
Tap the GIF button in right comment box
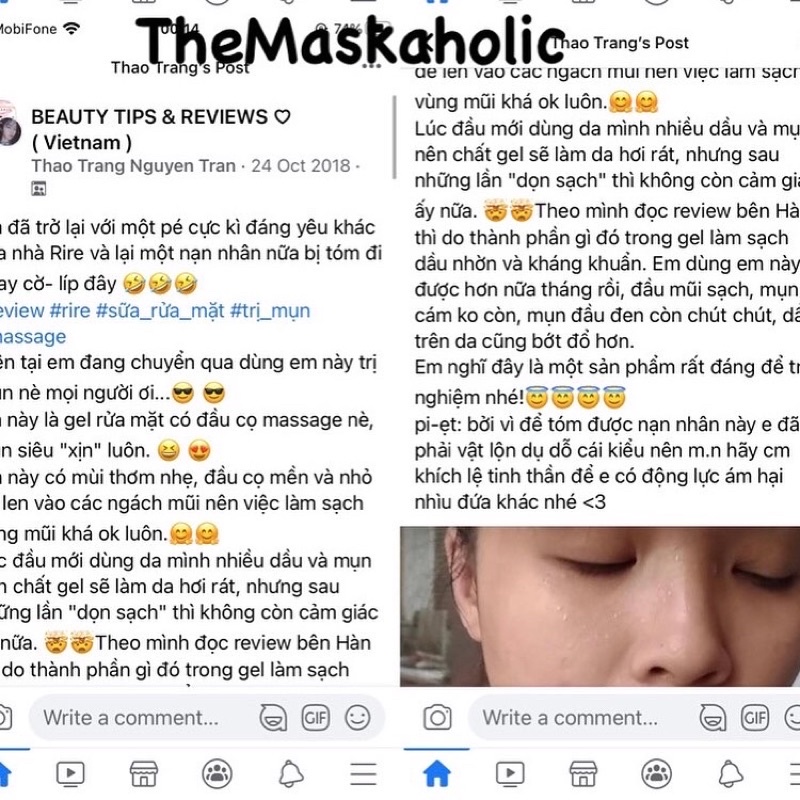point(755,718)
